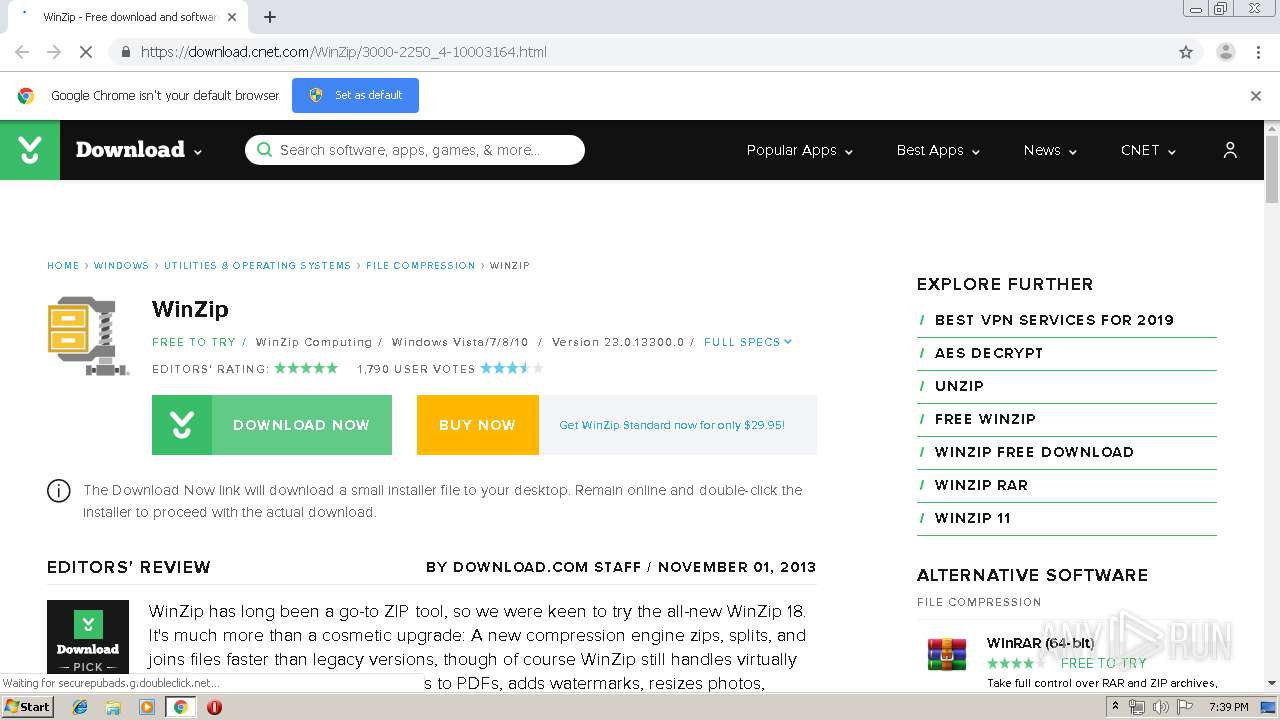
Task: Go back with the browser back arrow
Action: click(x=22, y=52)
